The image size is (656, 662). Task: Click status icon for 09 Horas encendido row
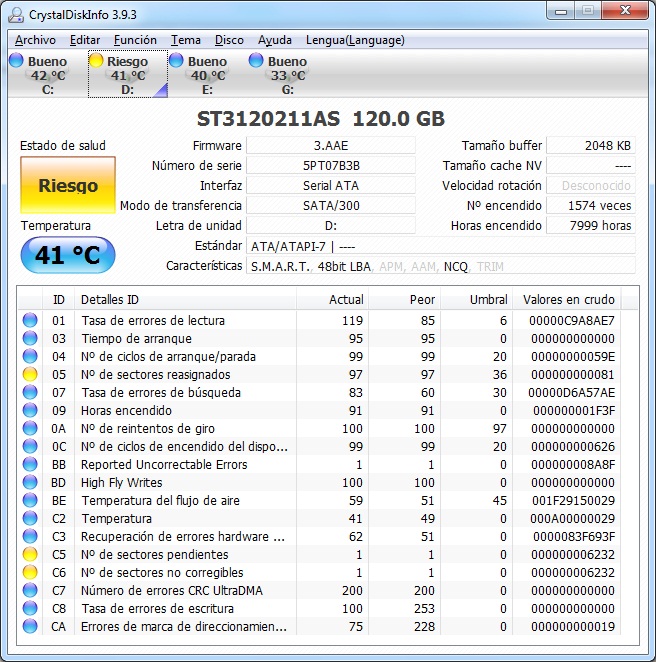point(30,410)
